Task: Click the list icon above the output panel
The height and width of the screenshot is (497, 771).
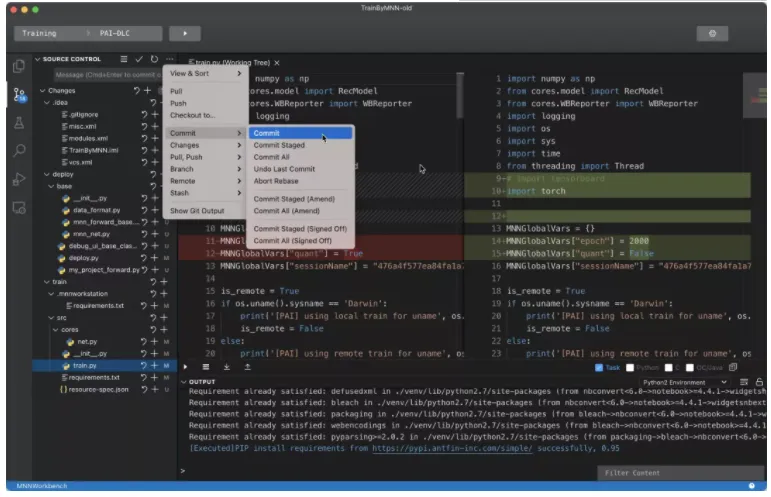Action: point(206,367)
